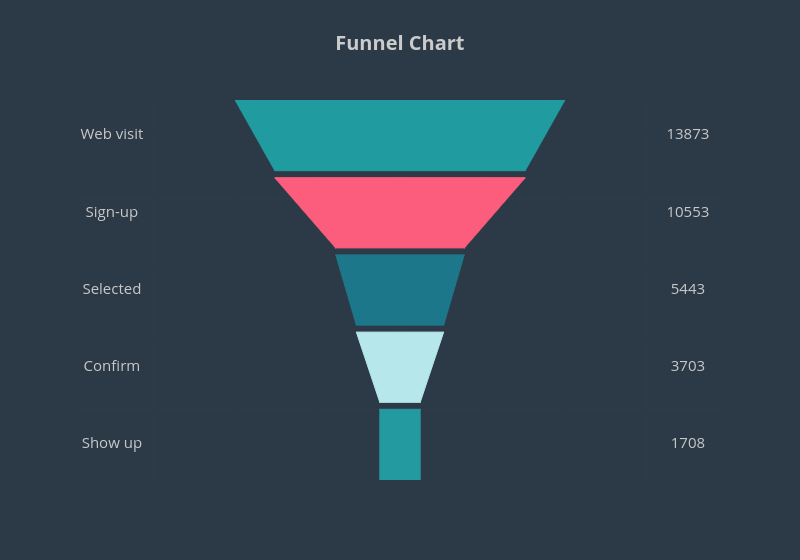Select the Show up value 1708
Screen dimensions: 800x560
click(x=688, y=443)
